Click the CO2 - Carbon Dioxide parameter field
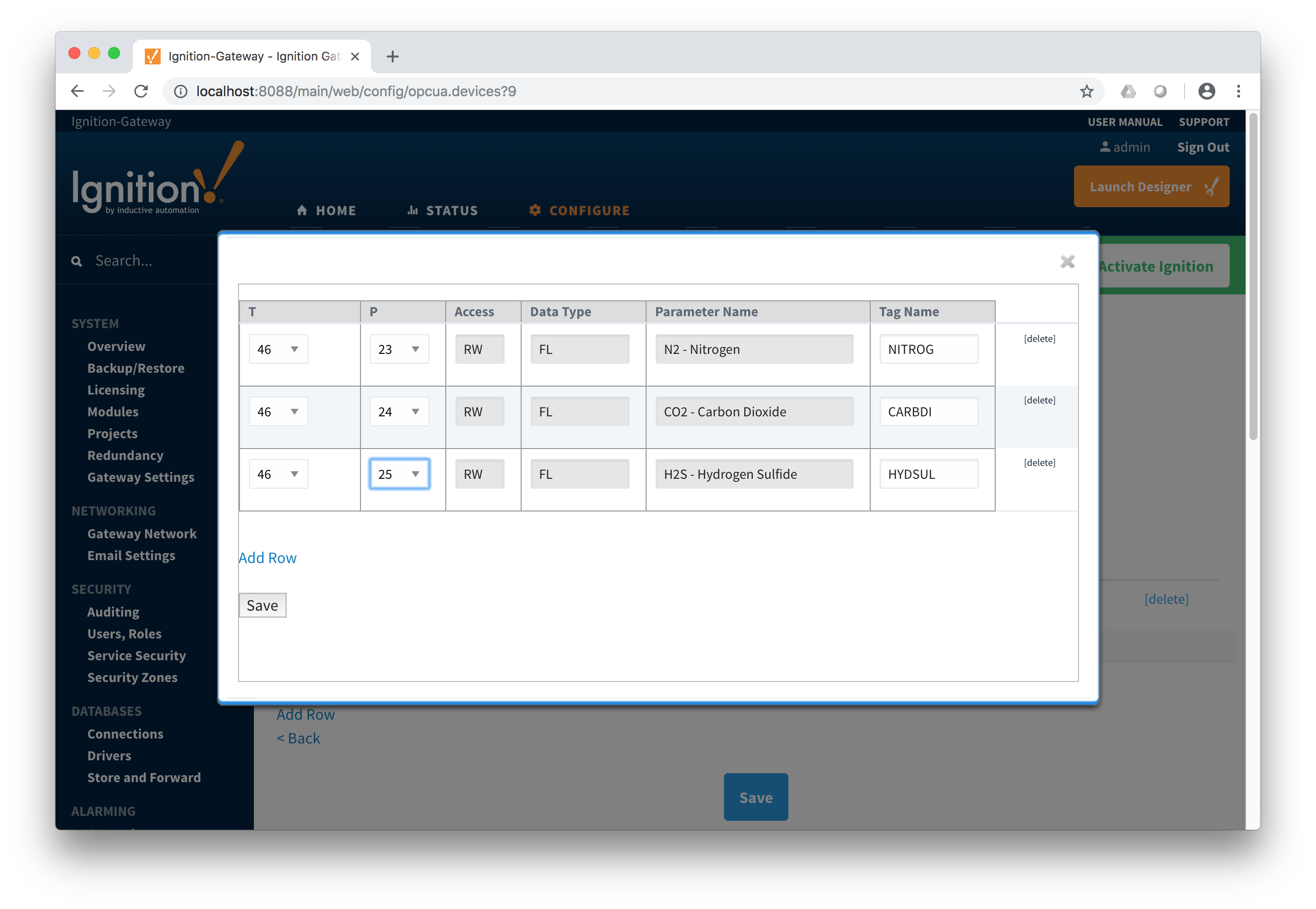 754,411
